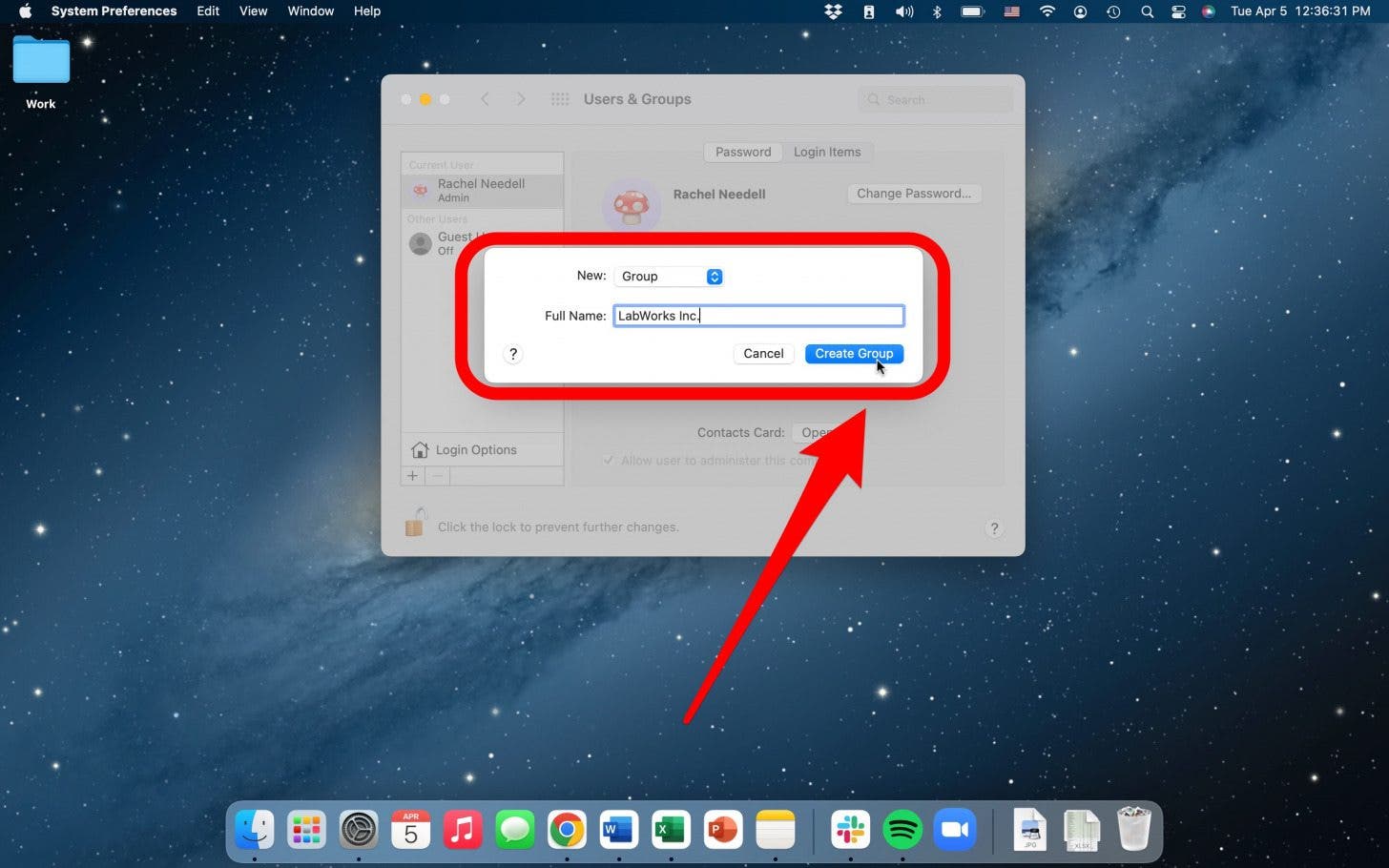Click the lock icon to prevent changes
This screenshot has width=1389, height=868.
(415, 524)
